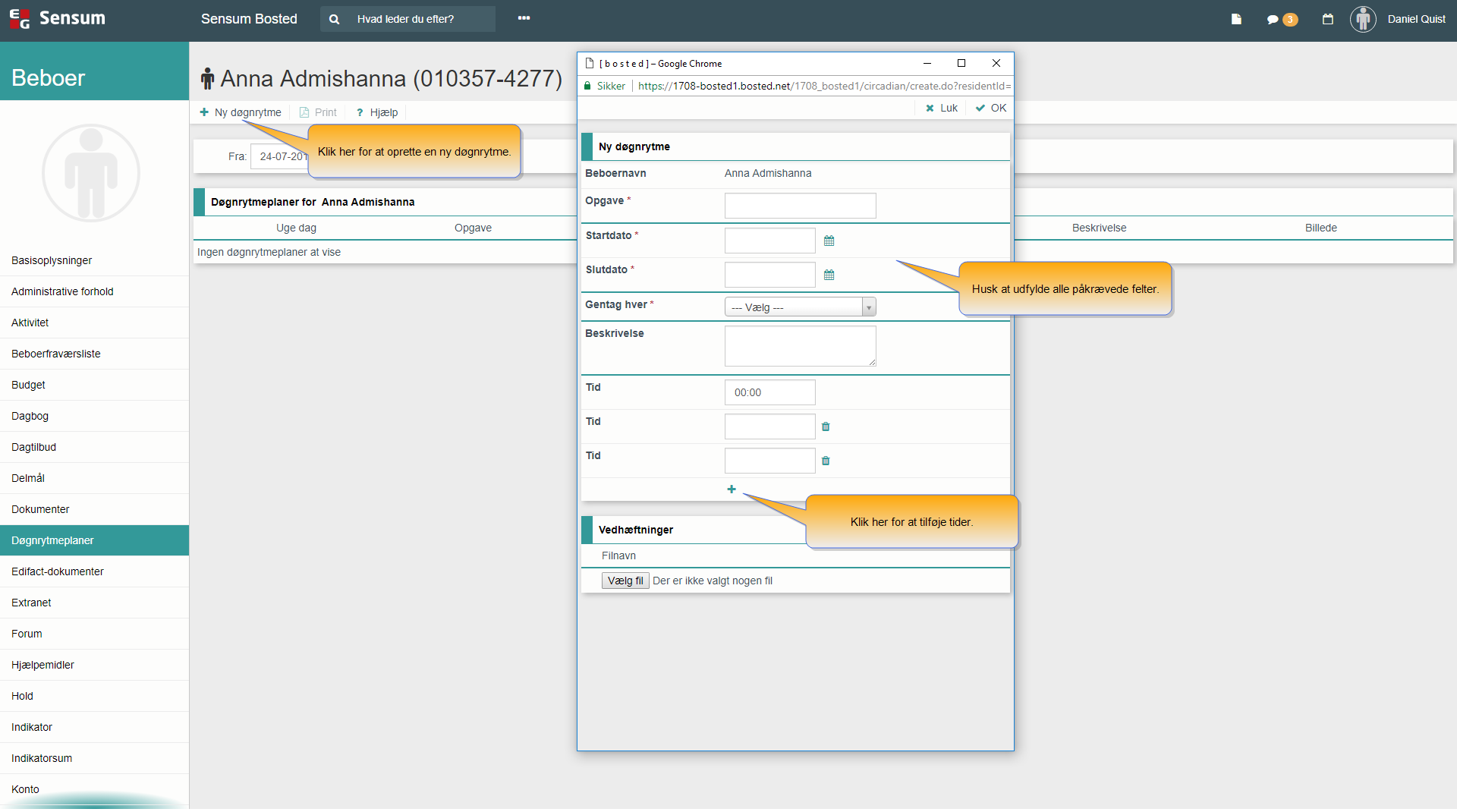1457x812 pixels.
Task: Open Budget in sidebar
Action: coord(94,385)
